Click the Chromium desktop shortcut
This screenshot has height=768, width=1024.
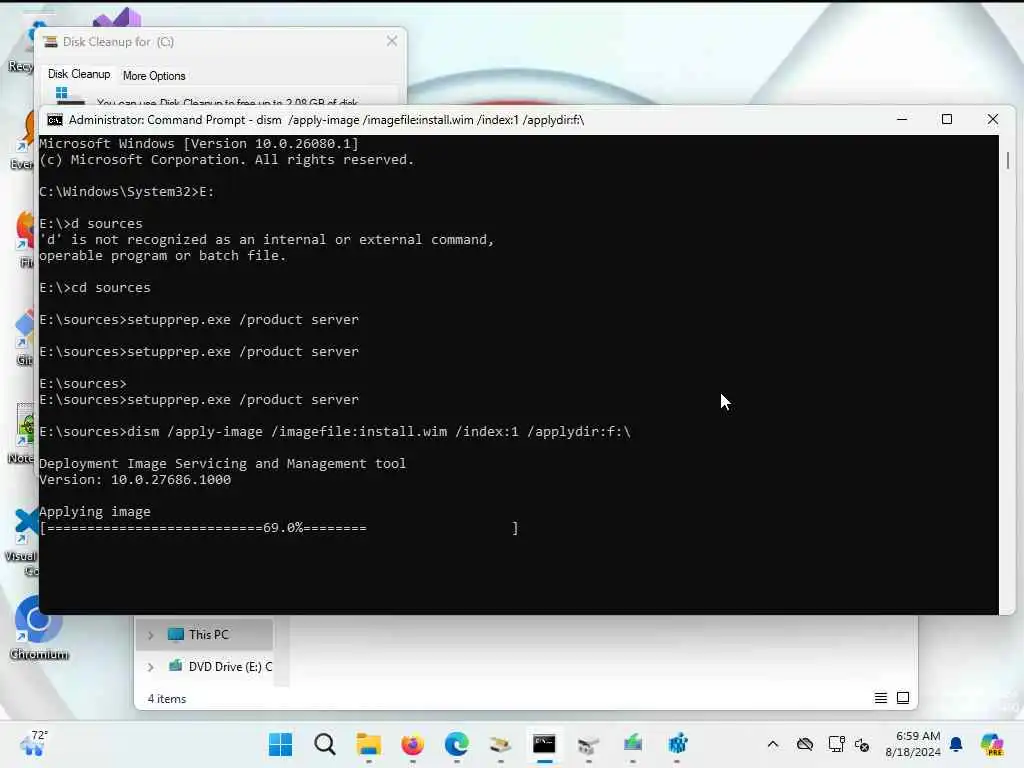39,628
